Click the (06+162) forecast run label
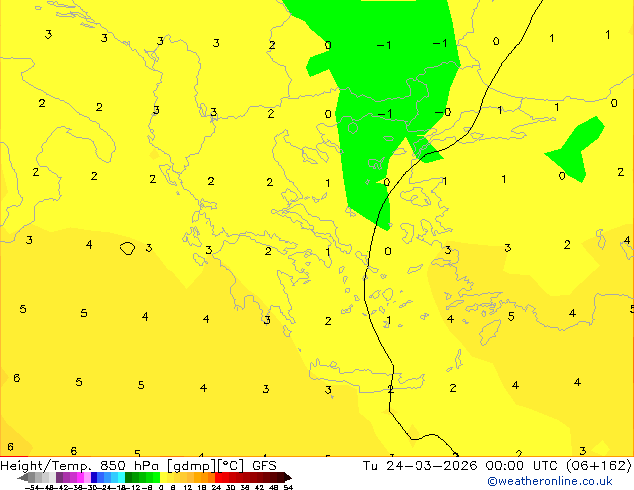The width and height of the screenshot is (634, 490). 598,466
